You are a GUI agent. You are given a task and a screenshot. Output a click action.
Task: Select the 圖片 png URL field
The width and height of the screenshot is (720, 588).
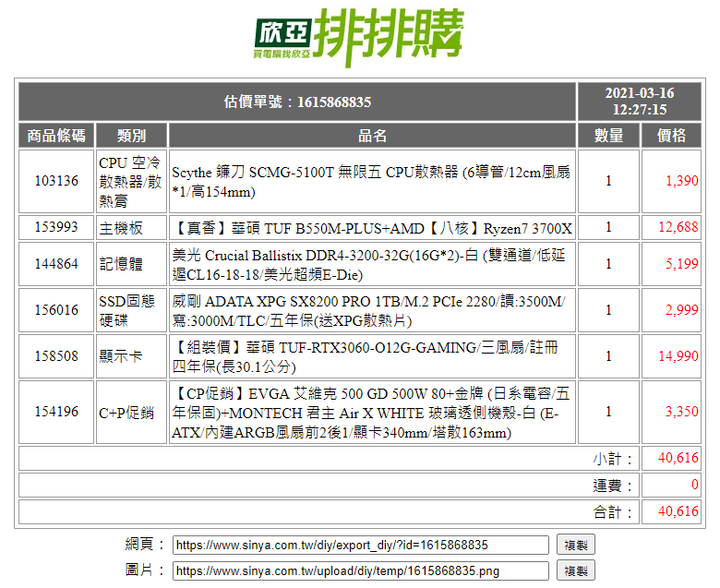(x=360, y=571)
